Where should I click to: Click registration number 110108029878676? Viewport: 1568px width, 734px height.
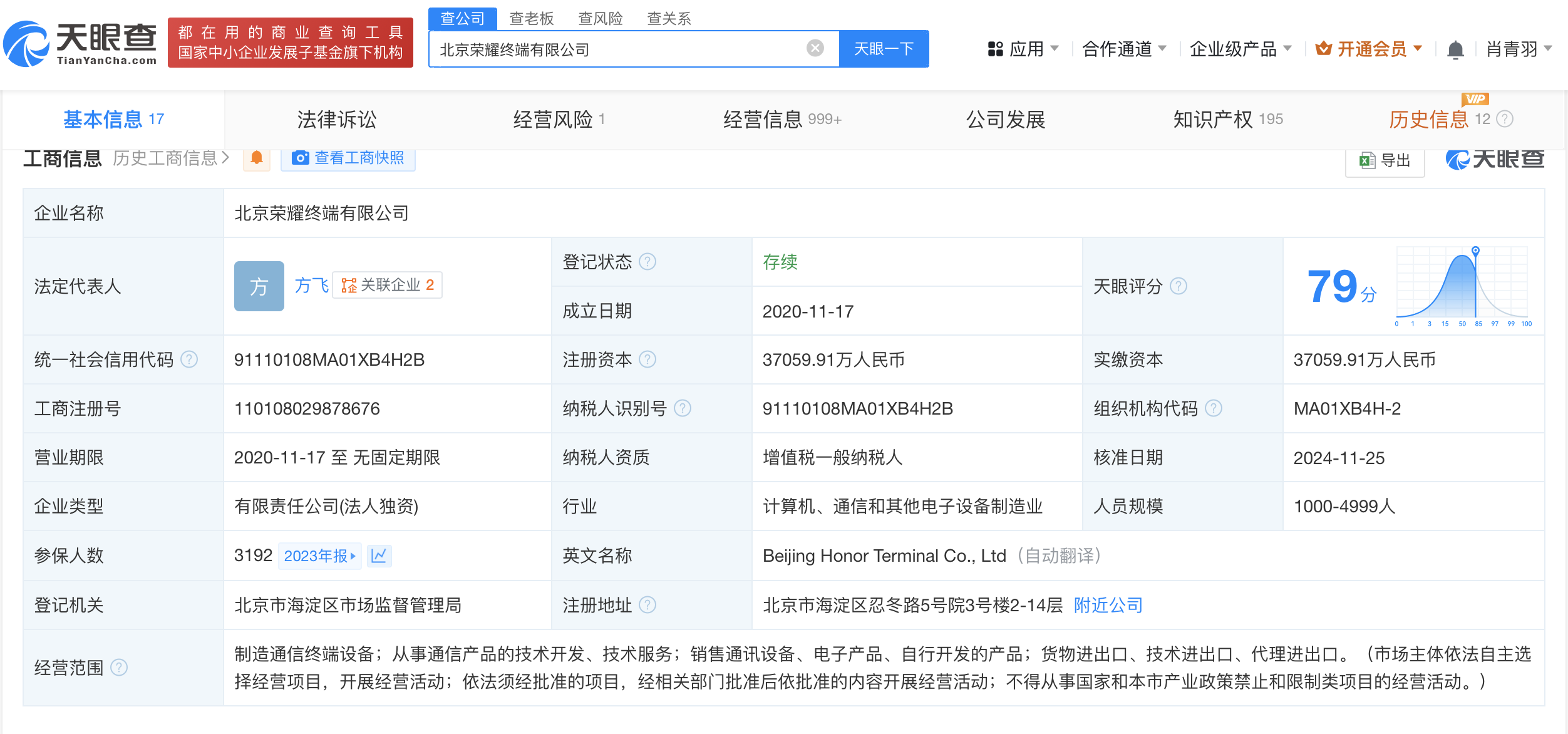pos(307,408)
